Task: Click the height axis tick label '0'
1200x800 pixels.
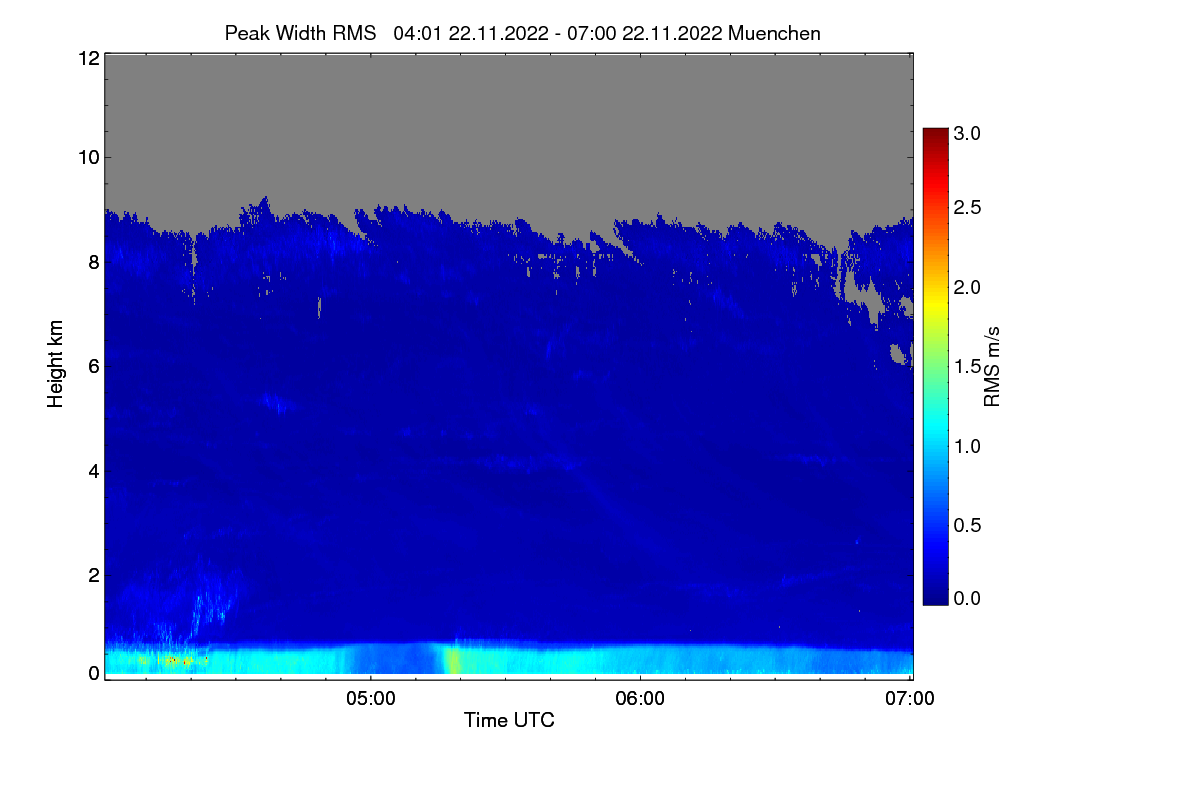Action: (x=93, y=673)
